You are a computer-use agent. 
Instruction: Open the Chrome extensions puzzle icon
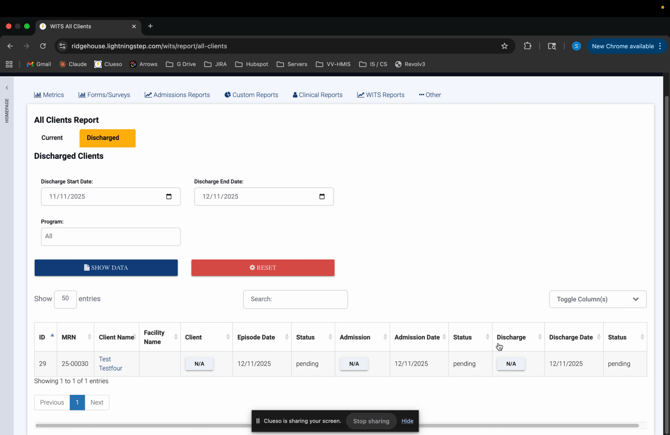point(528,46)
